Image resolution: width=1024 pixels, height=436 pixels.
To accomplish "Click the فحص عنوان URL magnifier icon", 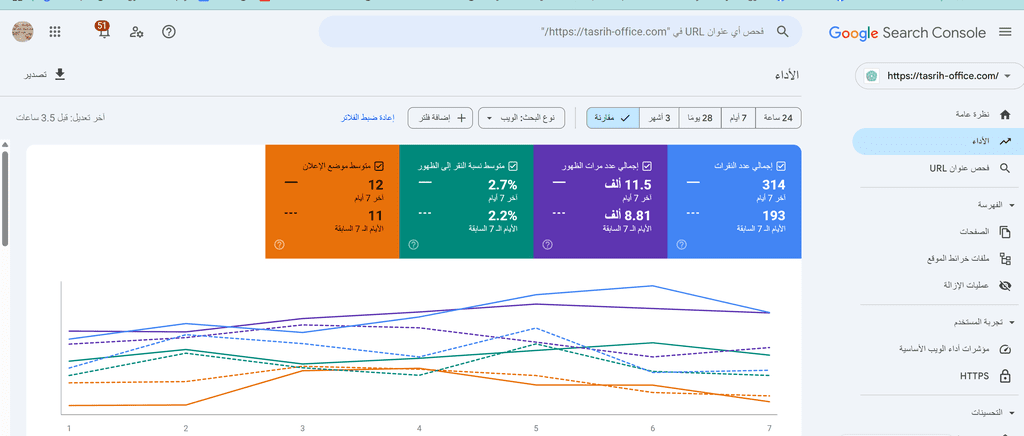I will (1005, 168).
